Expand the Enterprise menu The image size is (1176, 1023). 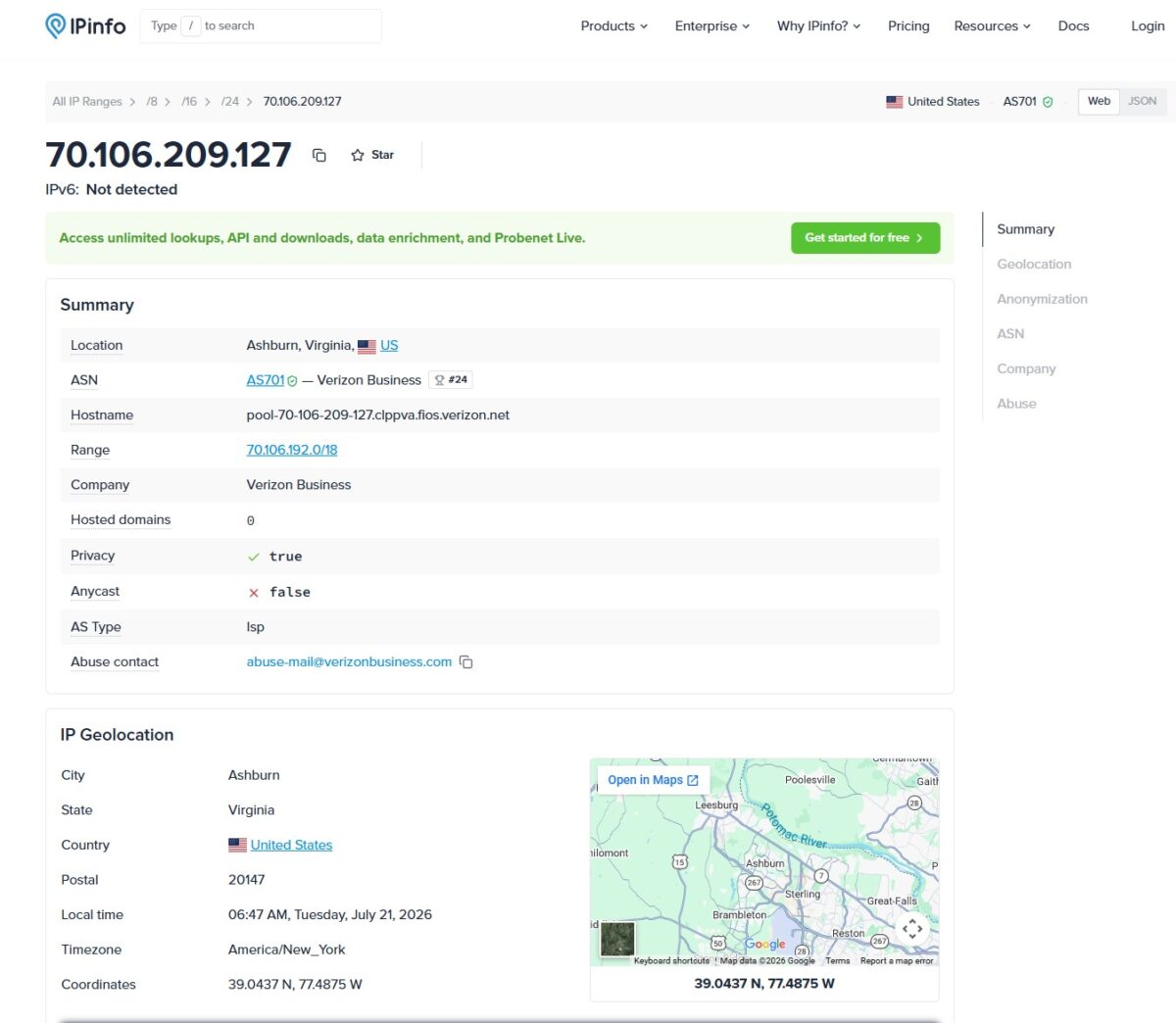pos(712,26)
